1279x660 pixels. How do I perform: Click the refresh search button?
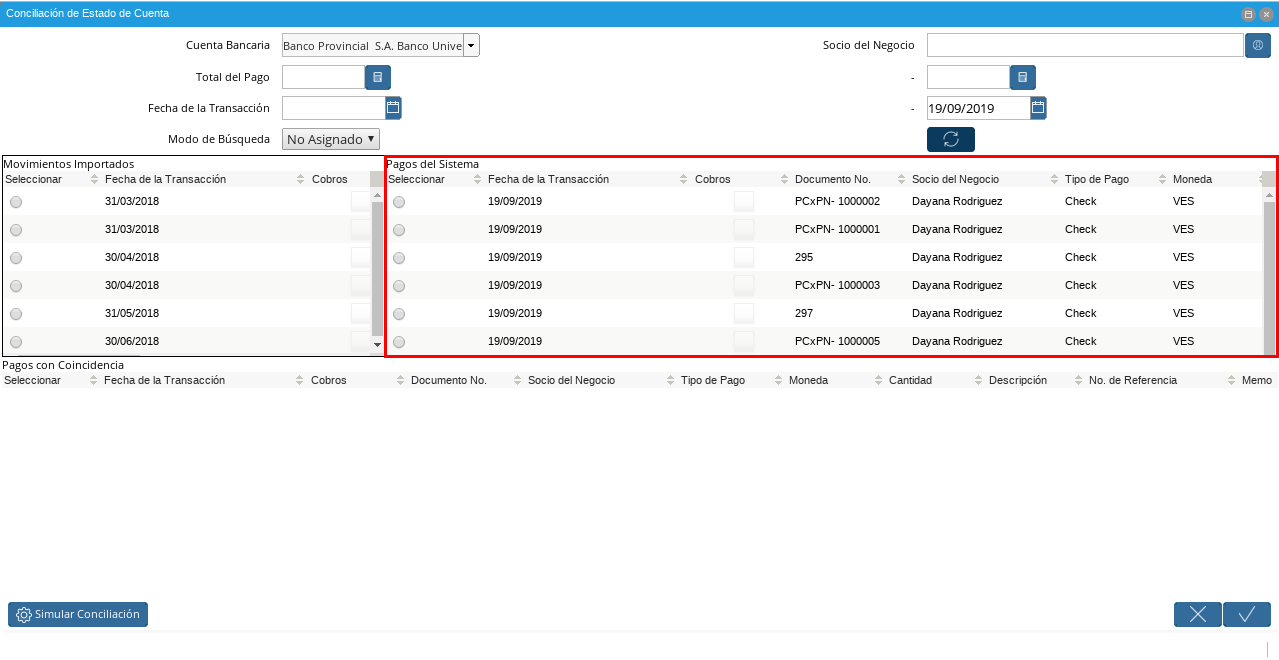coord(950,139)
